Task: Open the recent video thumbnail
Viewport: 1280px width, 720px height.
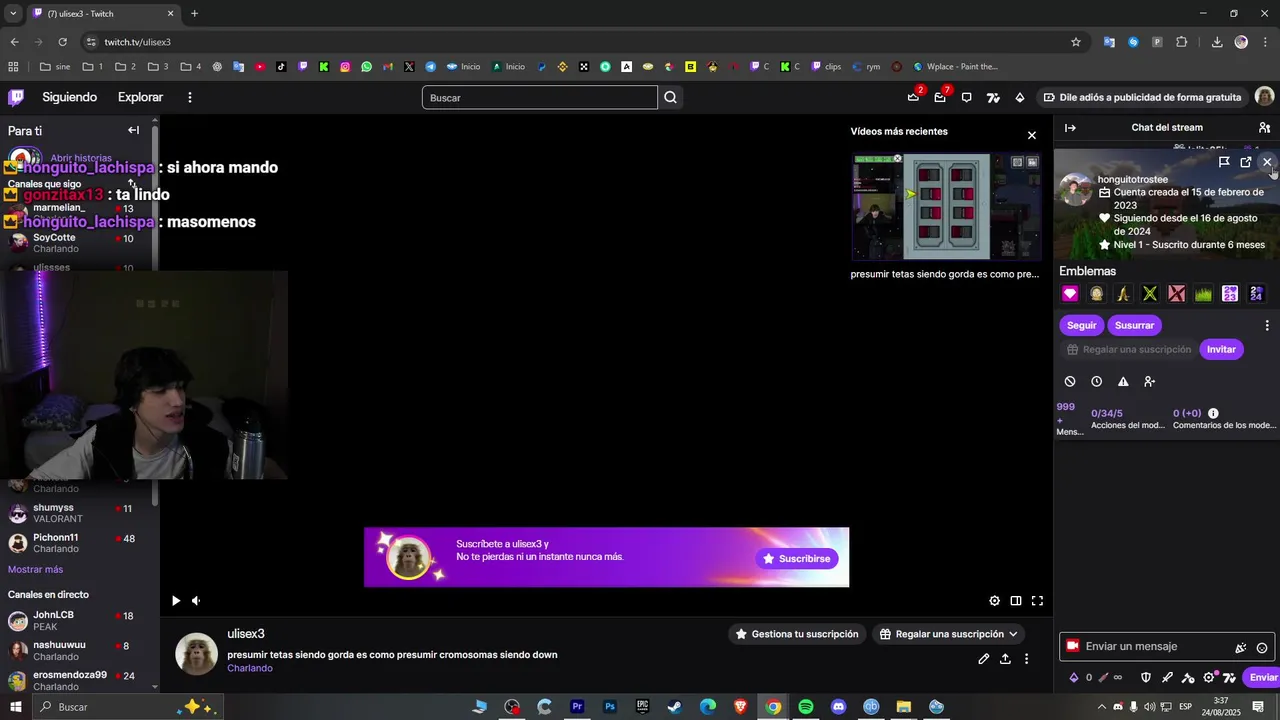Action: (x=946, y=207)
